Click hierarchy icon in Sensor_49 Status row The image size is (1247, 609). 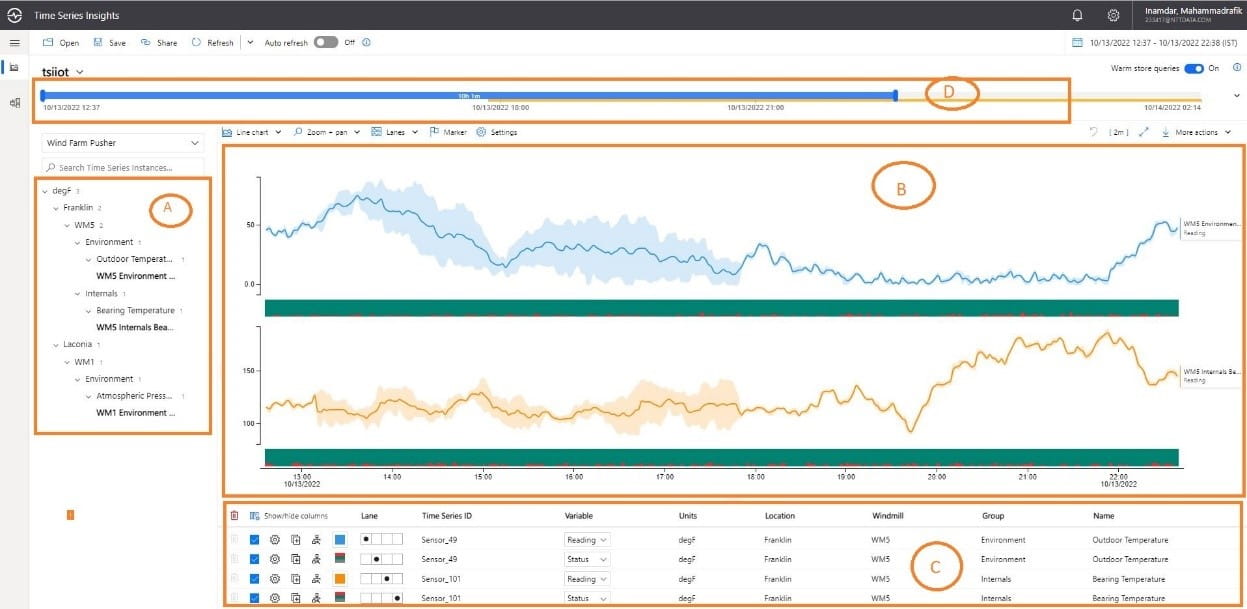(x=316, y=558)
